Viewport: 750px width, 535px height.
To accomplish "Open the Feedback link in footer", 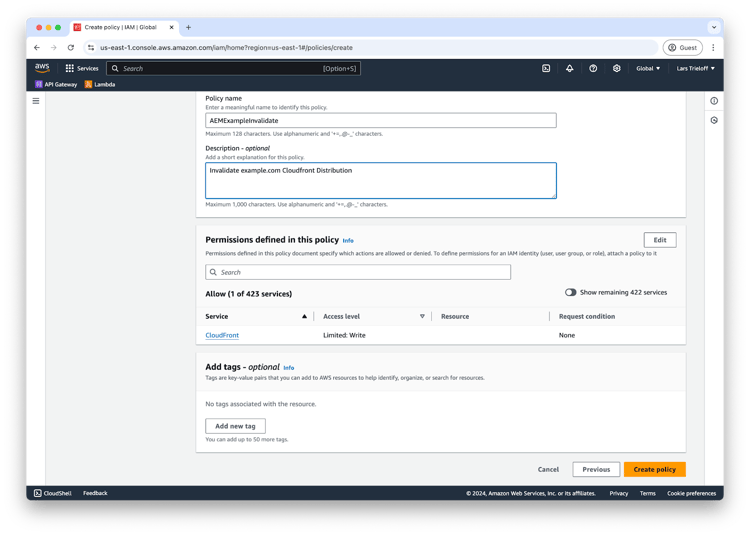I will (95, 493).
